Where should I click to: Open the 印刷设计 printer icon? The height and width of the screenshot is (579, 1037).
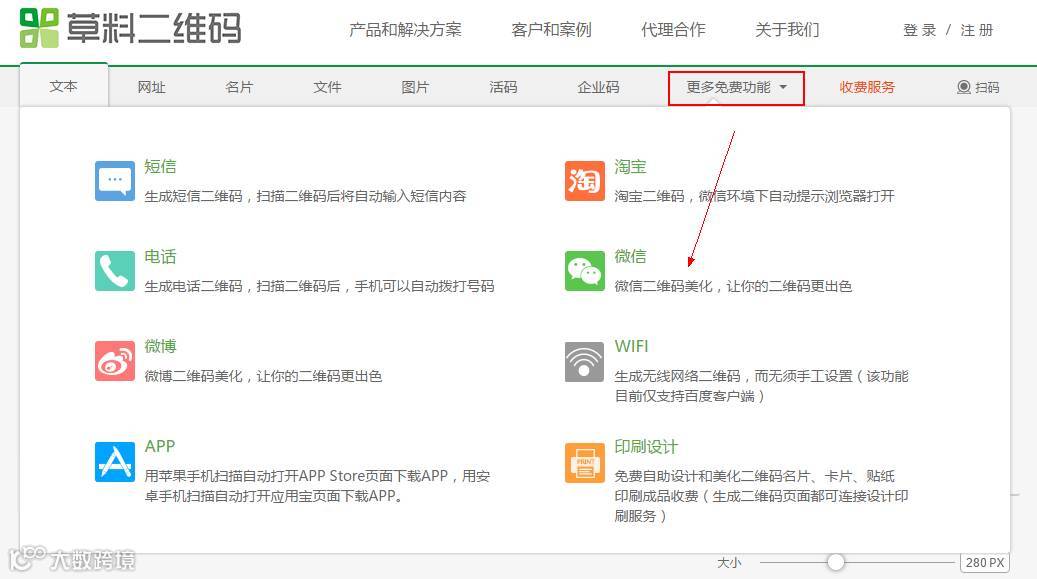tap(585, 463)
